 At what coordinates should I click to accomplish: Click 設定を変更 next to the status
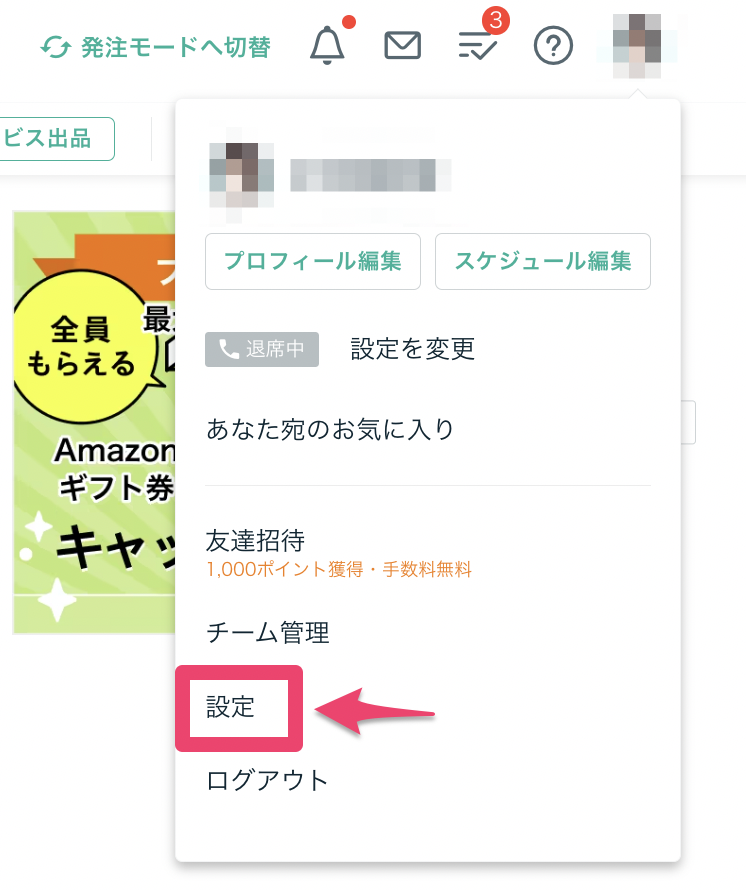pyautogui.click(x=412, y=349)
